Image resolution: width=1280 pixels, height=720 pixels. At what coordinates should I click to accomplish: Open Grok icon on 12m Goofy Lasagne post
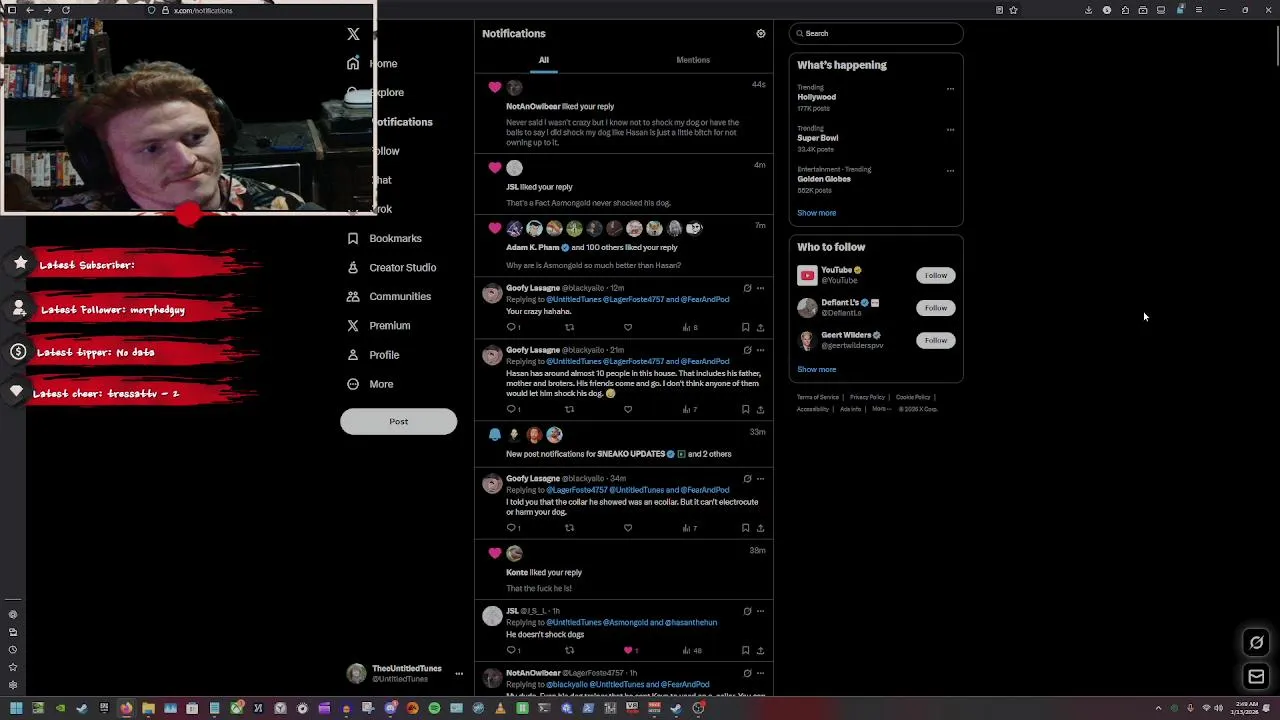[747, 288]
